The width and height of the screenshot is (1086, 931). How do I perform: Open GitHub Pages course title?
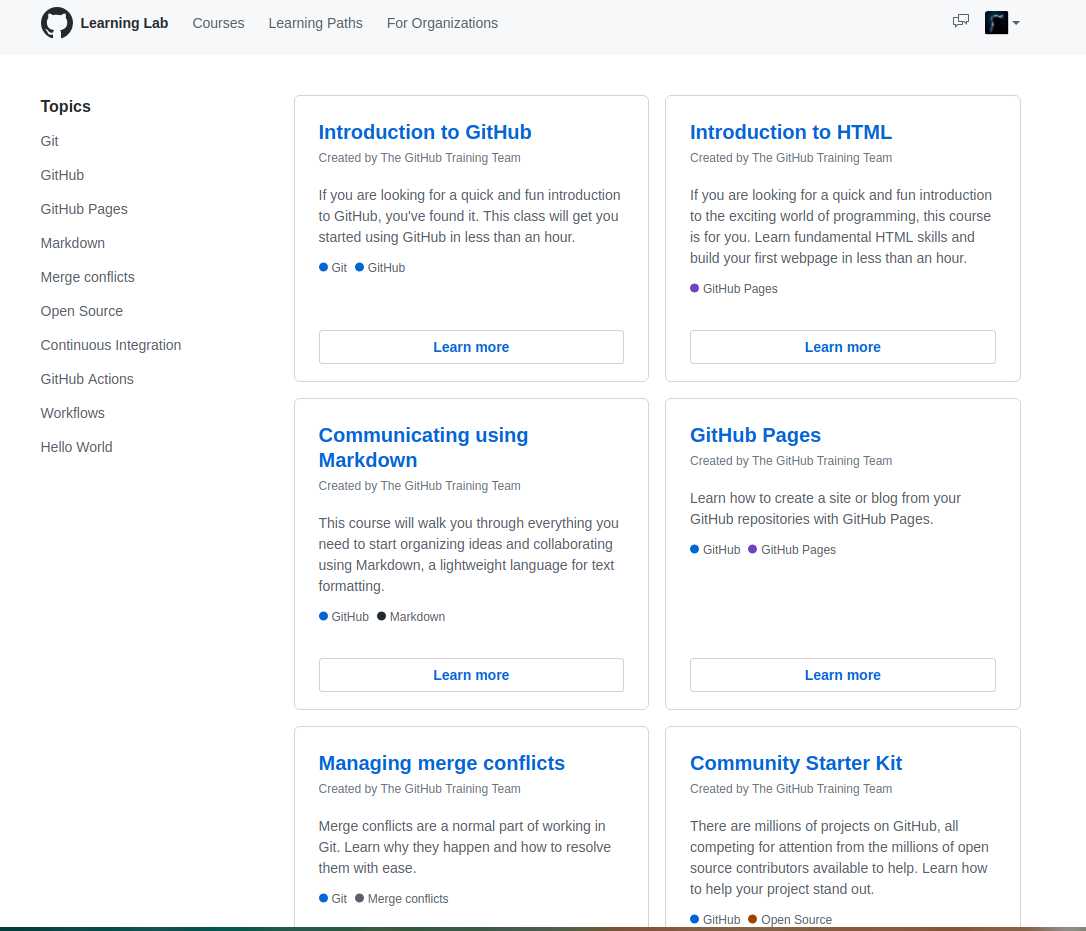point(755,434)
